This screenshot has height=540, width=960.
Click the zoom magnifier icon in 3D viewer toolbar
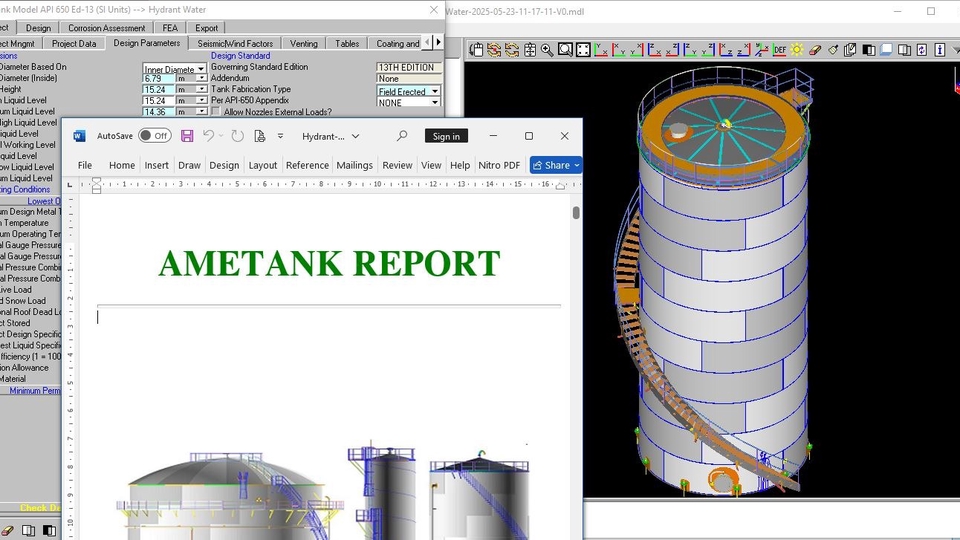[547, 49]
